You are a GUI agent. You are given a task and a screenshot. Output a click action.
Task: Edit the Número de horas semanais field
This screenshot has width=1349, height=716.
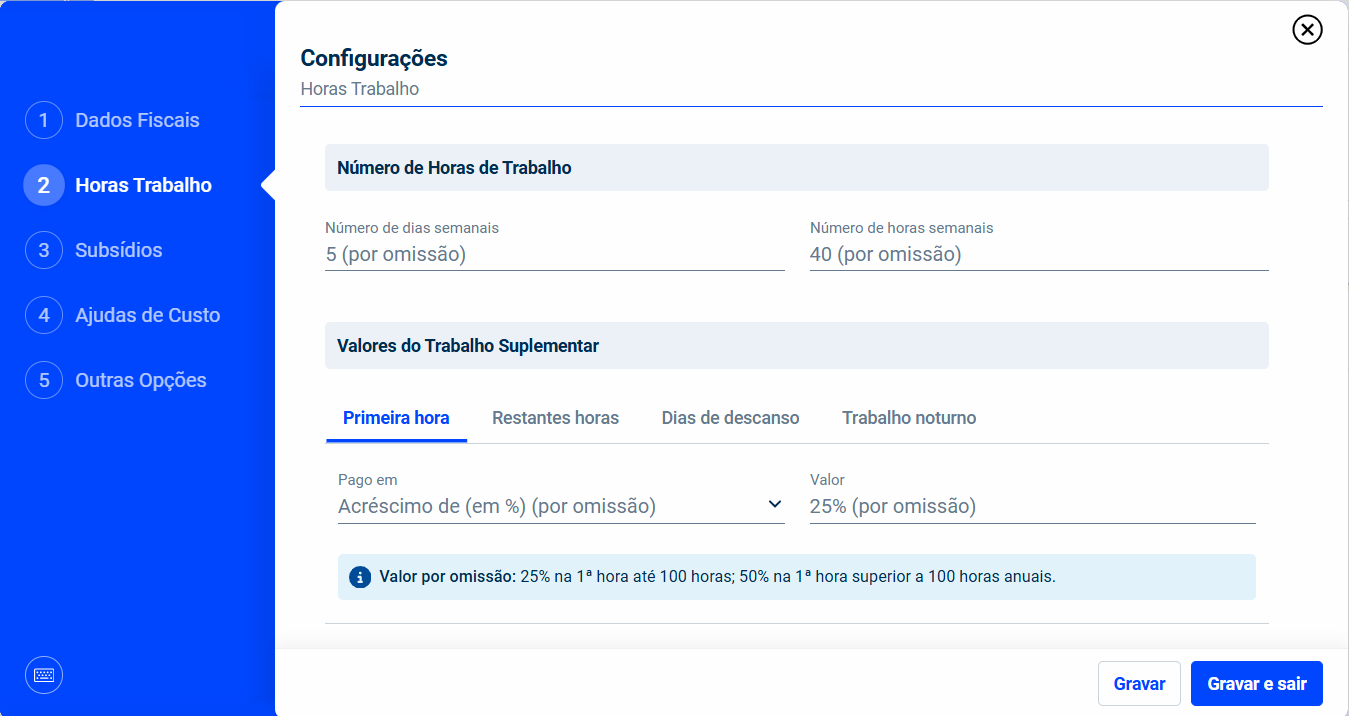click(x=1039, y=254)
